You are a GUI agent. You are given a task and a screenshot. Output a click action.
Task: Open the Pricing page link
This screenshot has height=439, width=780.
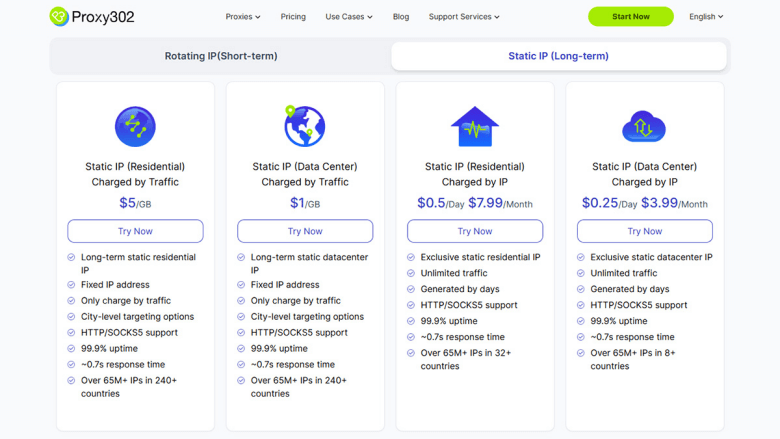point(293,17)
